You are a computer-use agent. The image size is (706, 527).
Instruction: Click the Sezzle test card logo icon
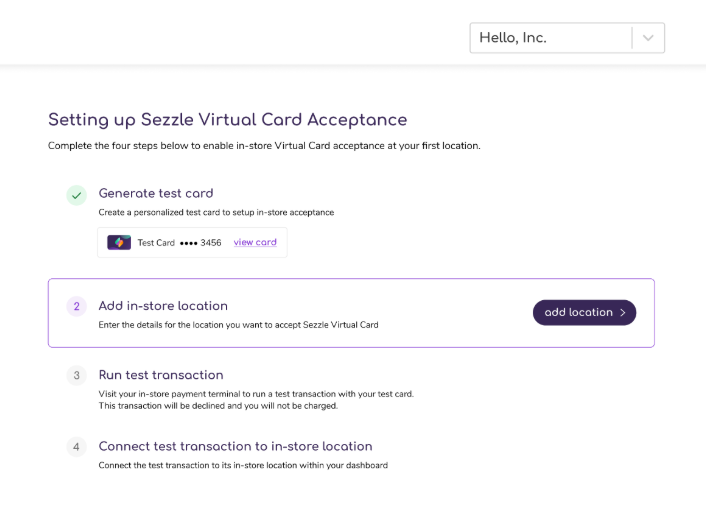[x=119, y=243]
